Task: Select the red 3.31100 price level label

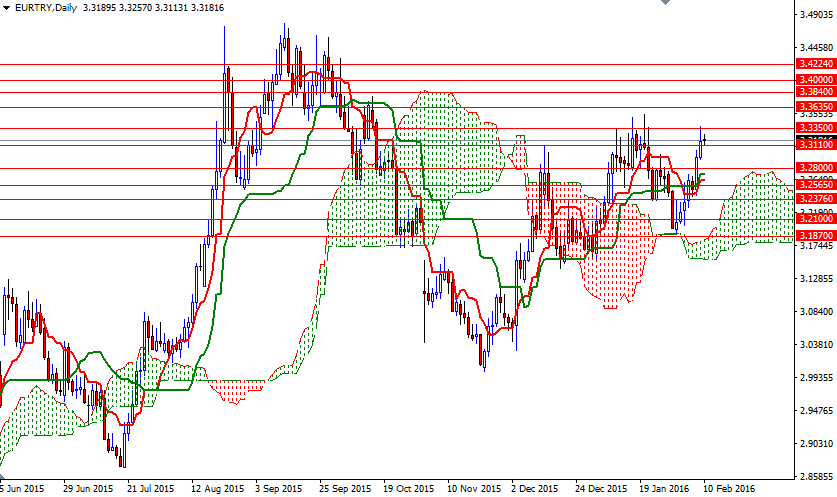Action: [815, 145]
